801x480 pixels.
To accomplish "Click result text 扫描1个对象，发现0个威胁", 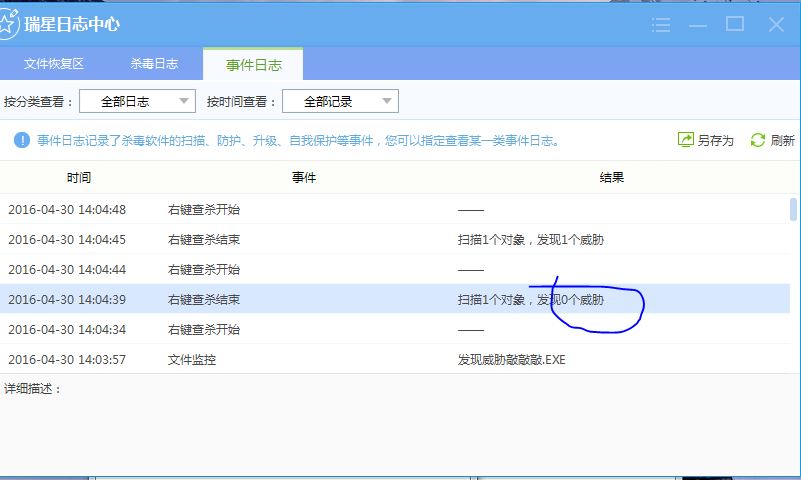I will pyautogui.click(x=531, y=299).
